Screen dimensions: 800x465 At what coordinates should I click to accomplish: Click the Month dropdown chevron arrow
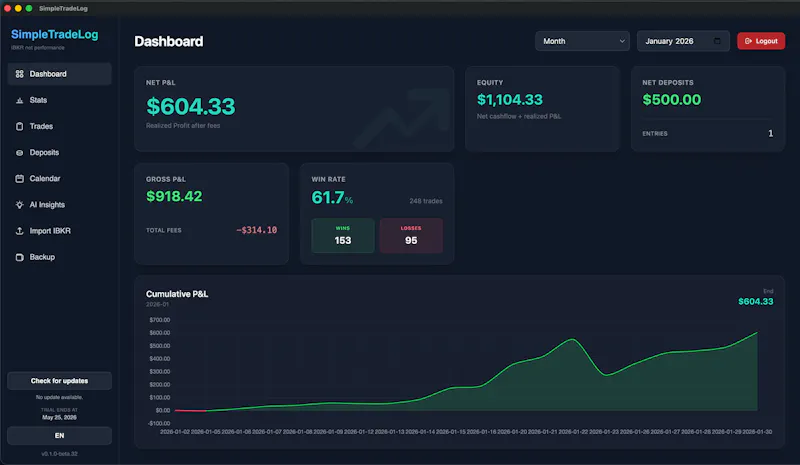coord(621,41)
